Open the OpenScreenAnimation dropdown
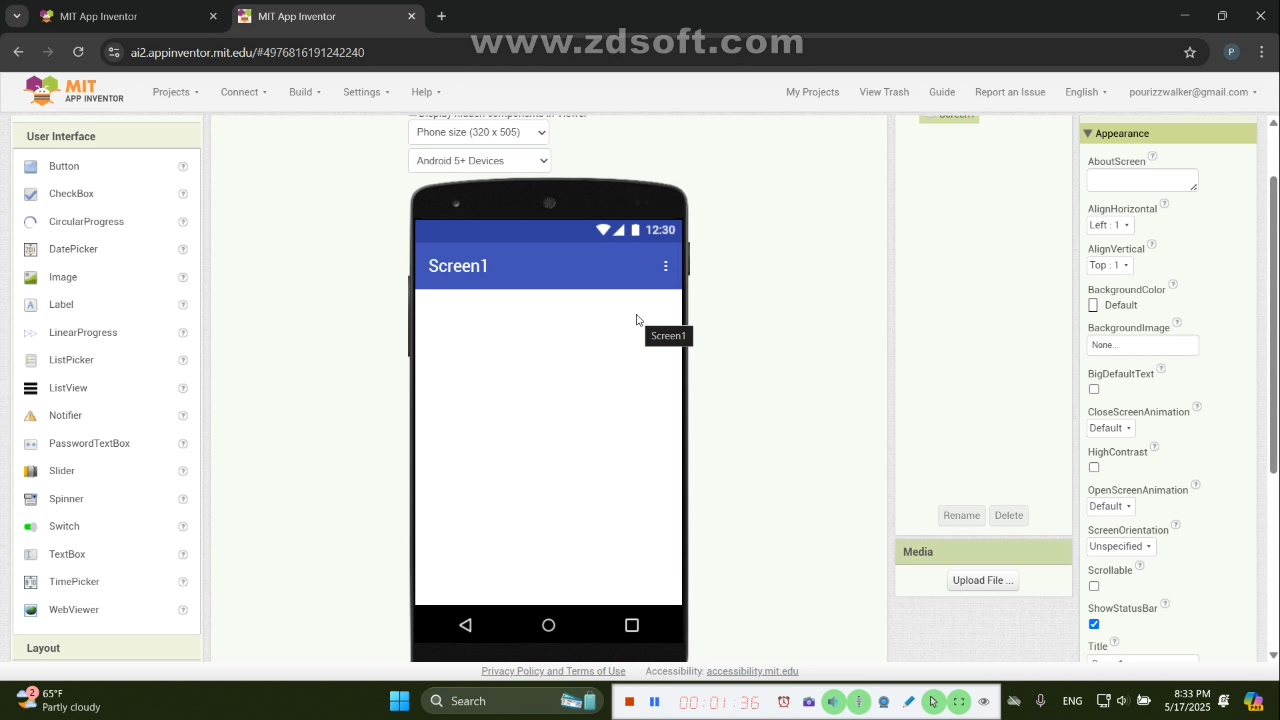The width and height of the screenshot is (1280, 720). (x=1111, y=507)
